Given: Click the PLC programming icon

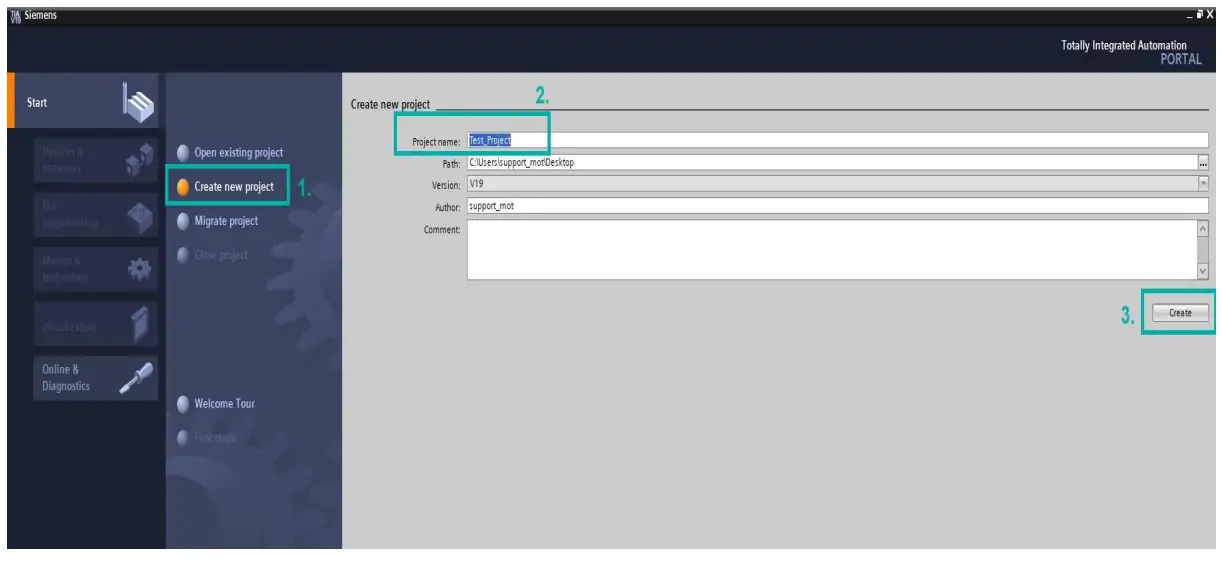Looking at the screenshot, I should coord(140,214).
